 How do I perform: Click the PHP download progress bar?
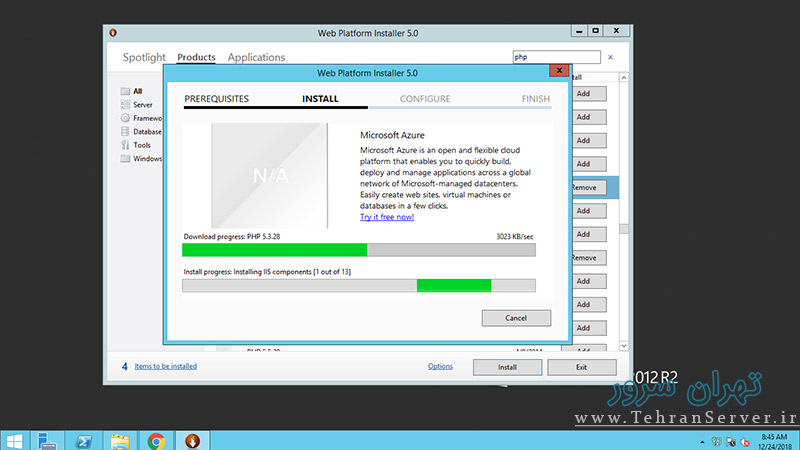358,250
